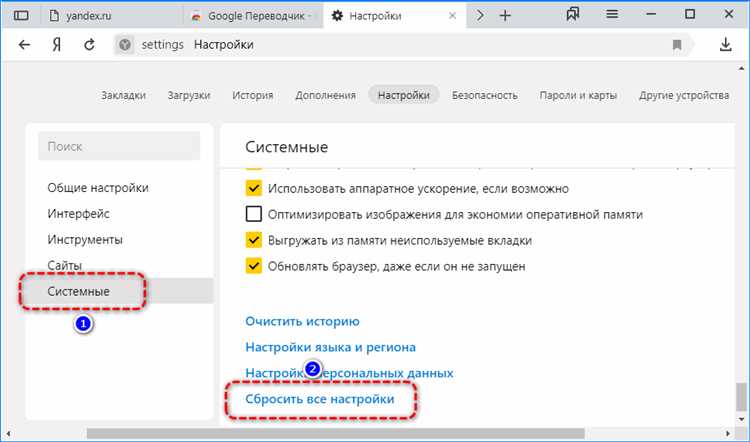Viewport: 750px width, 442px height.
Task: Uncheck hardware acceleration (аппаратное ускорение) checkbox
Action: (x=254, y=188)
